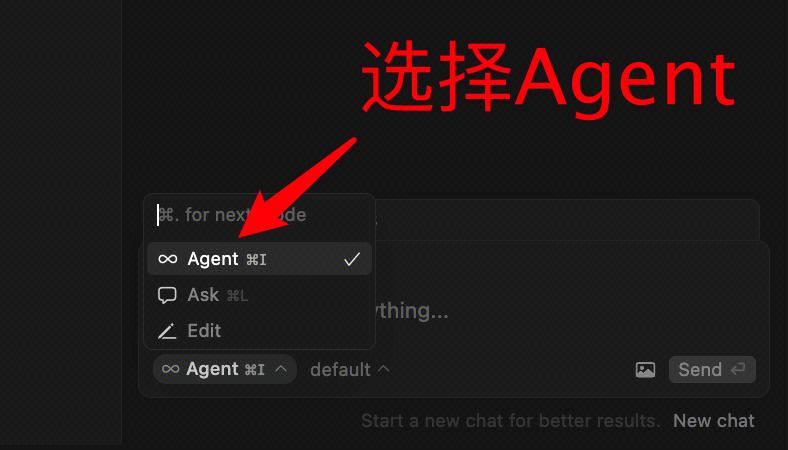Click the pencil icon beside Edit
This screenshot has width=788, height=450.
[x=167, y=331]
